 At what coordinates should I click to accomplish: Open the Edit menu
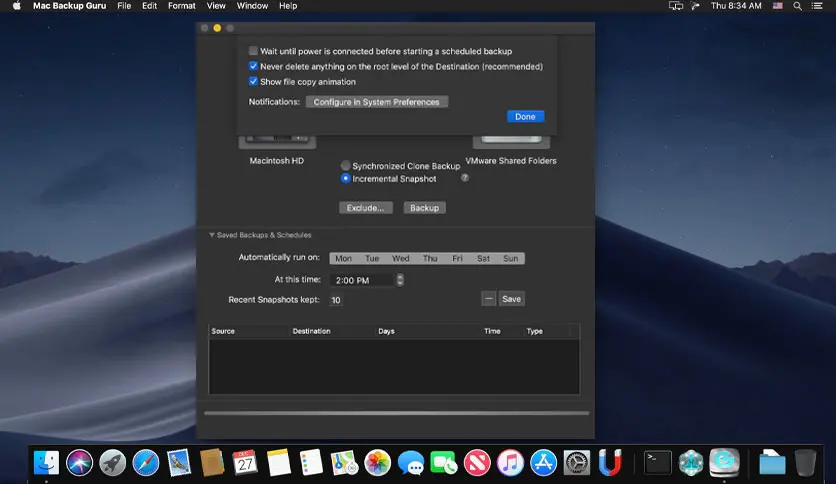pyautogui.click(x=149, y=6)
